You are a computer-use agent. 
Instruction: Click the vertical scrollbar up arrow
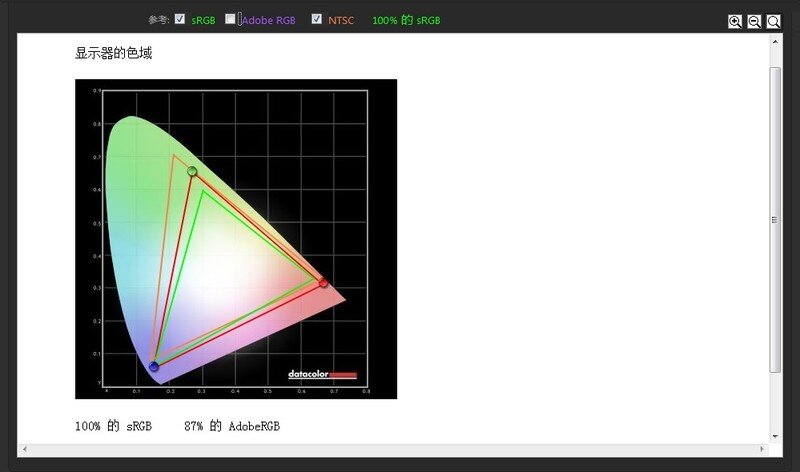pyautogui.click(x=775, y=40)
